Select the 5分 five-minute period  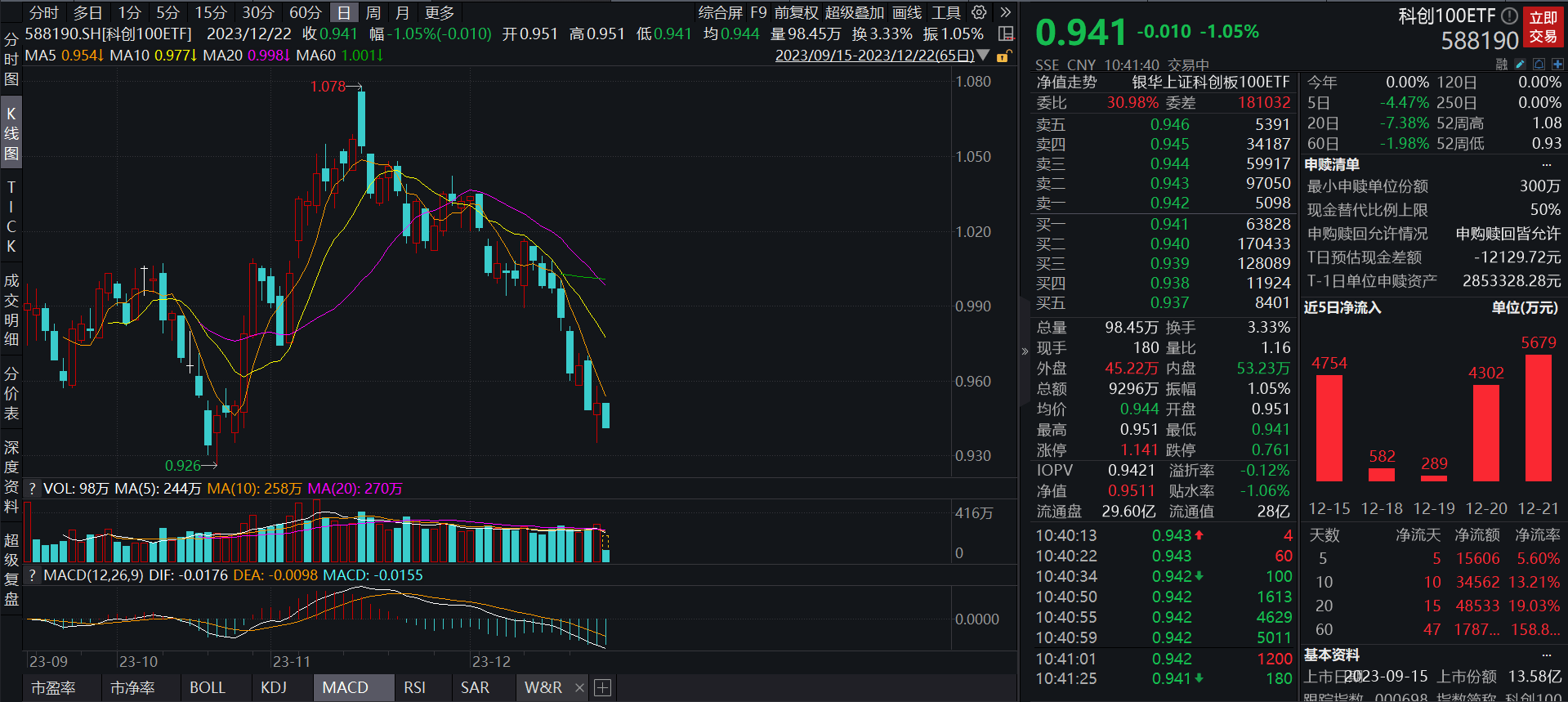[x=168, y=12]
